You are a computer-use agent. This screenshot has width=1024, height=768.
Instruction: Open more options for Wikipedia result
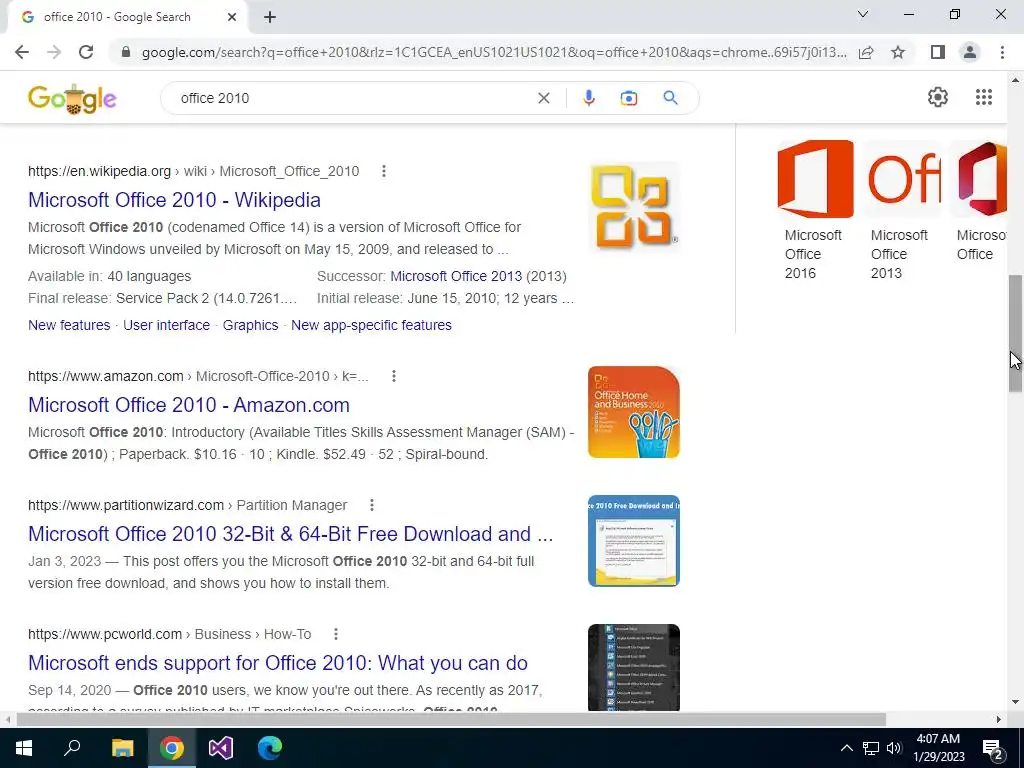point(384,171)
